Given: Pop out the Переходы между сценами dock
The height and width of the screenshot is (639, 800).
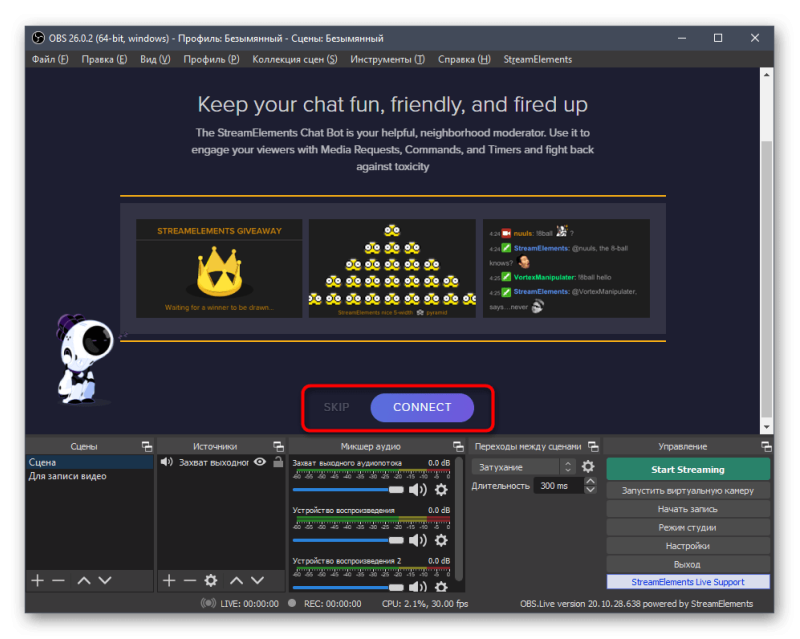Looking at the screenshot, I should coord(593,447).
